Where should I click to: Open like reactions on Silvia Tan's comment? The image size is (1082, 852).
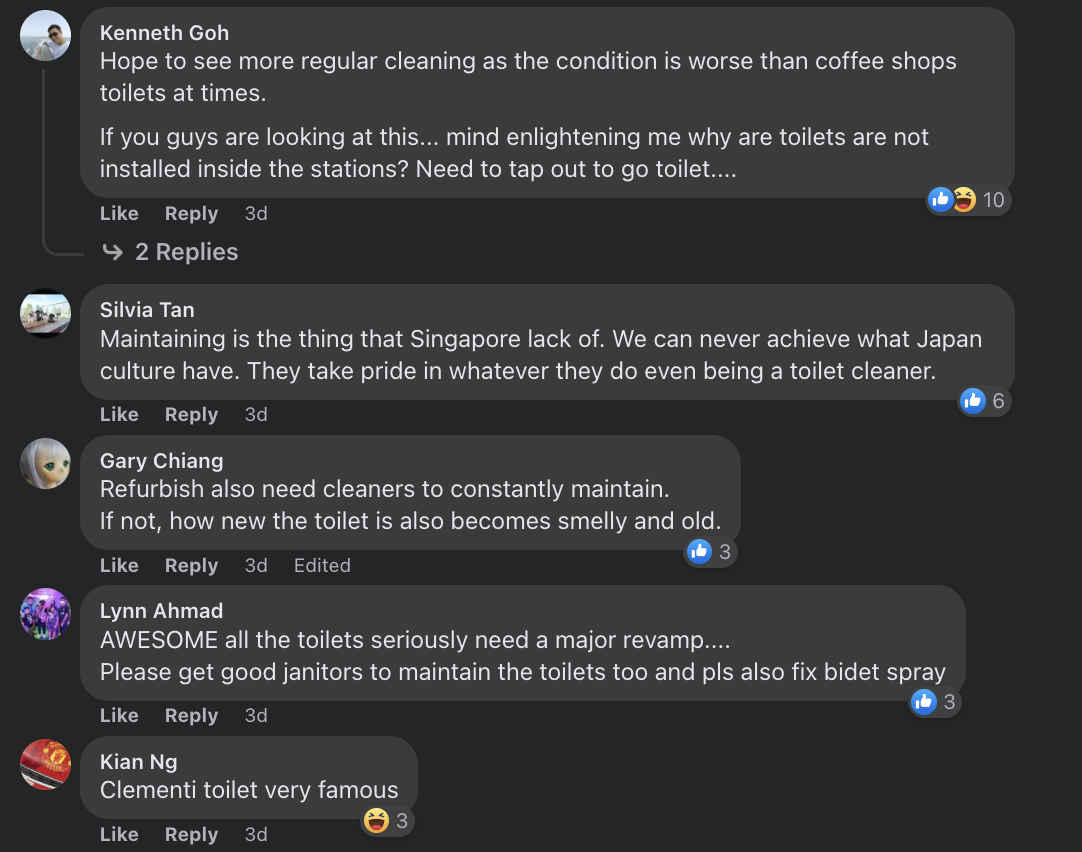point(983,401)
